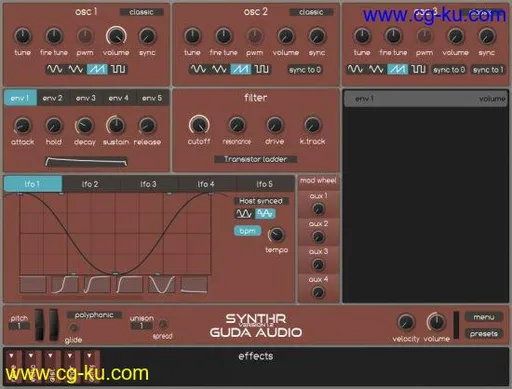Select sine waveform for osc 2
The width and height of the screenshot is (512, 389).
point(198,69)
